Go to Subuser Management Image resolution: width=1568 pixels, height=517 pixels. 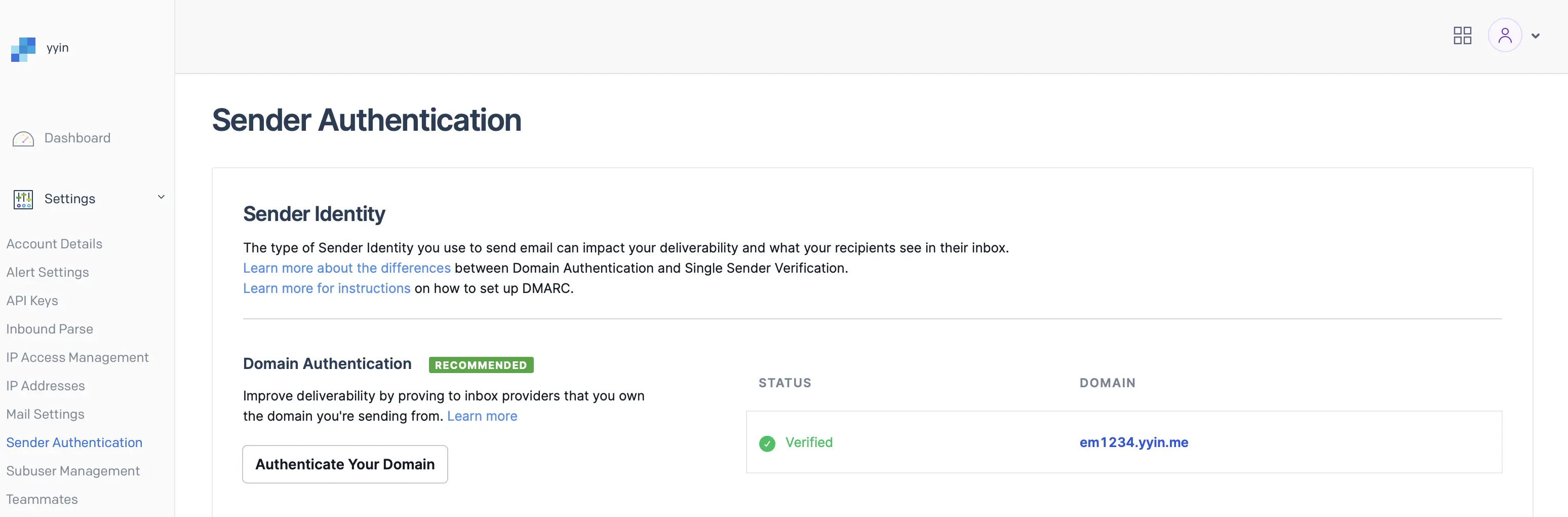[73, 471]
